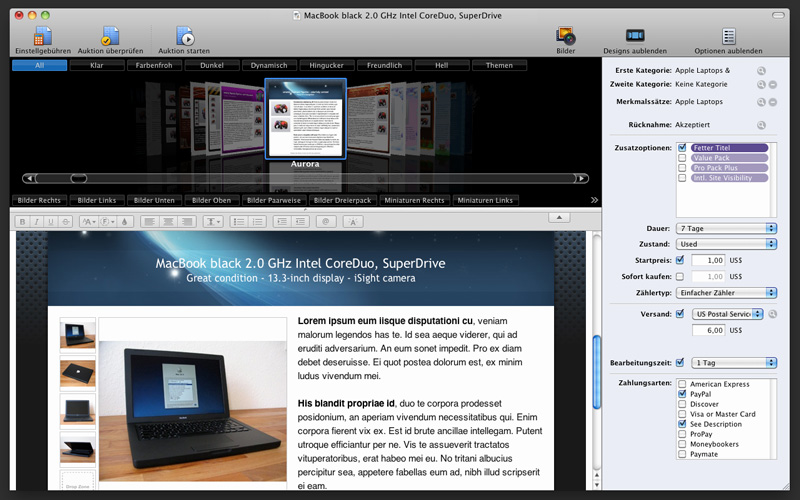Select the Farbenfroh design category tab

(x=154, y=65)
